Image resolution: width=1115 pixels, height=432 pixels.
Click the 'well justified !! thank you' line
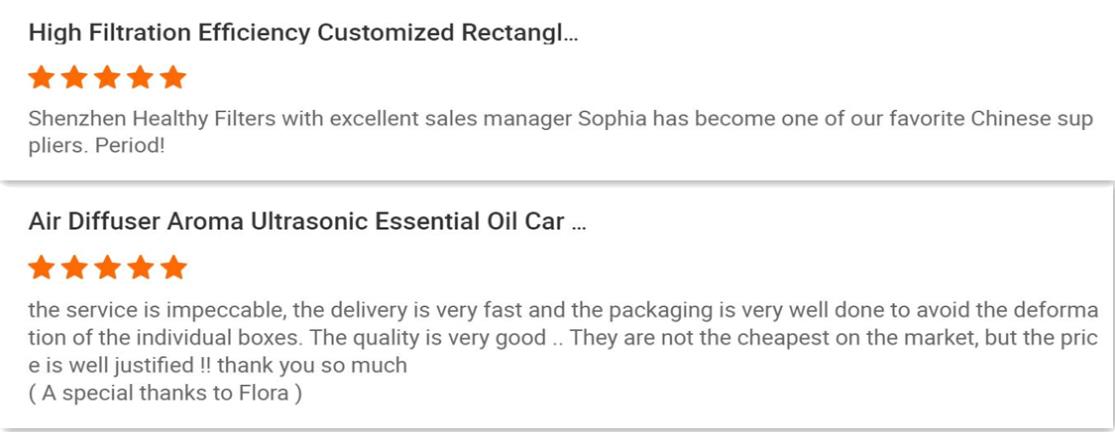pos(218,366)
